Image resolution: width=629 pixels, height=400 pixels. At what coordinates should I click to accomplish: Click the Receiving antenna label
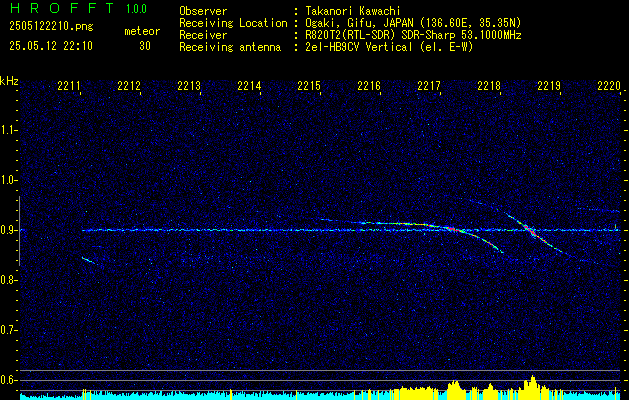click(230, 47)
